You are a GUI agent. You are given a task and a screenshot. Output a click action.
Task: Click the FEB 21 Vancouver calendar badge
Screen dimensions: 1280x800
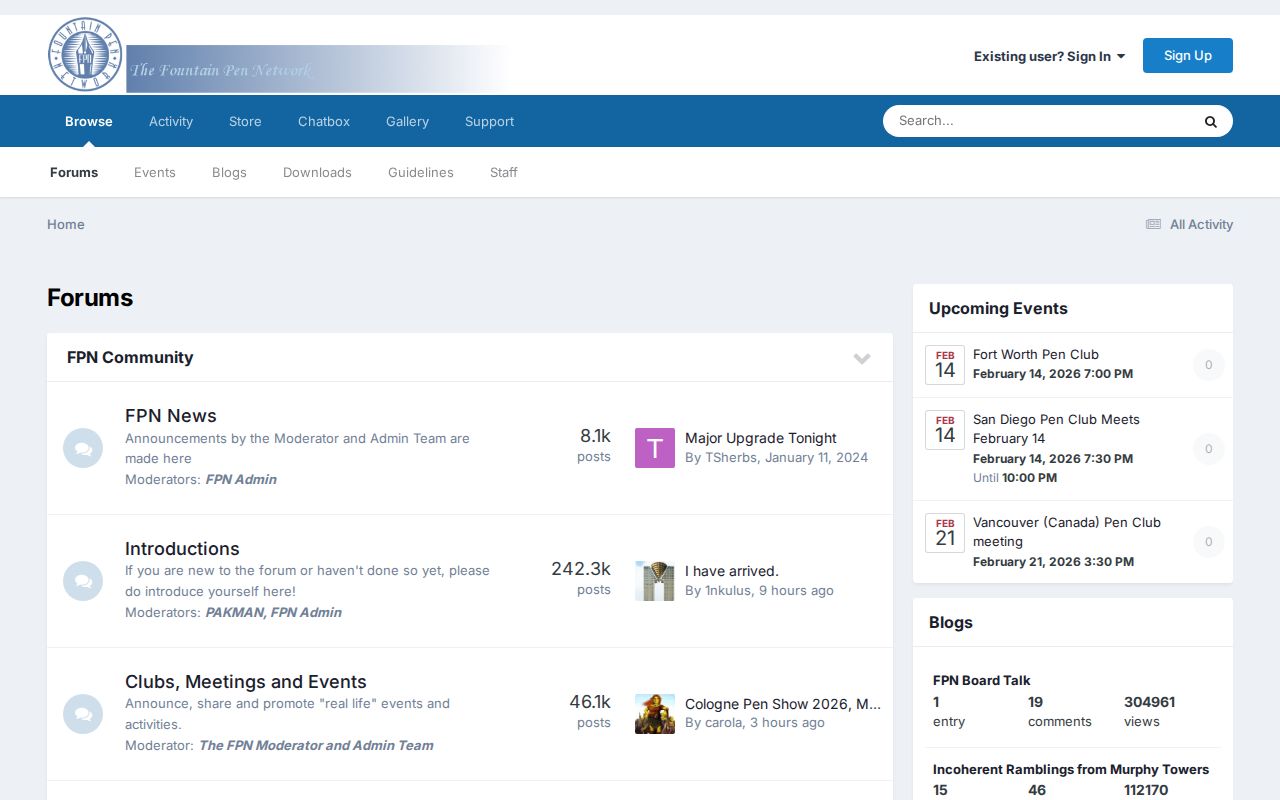(x=944, y=533)
